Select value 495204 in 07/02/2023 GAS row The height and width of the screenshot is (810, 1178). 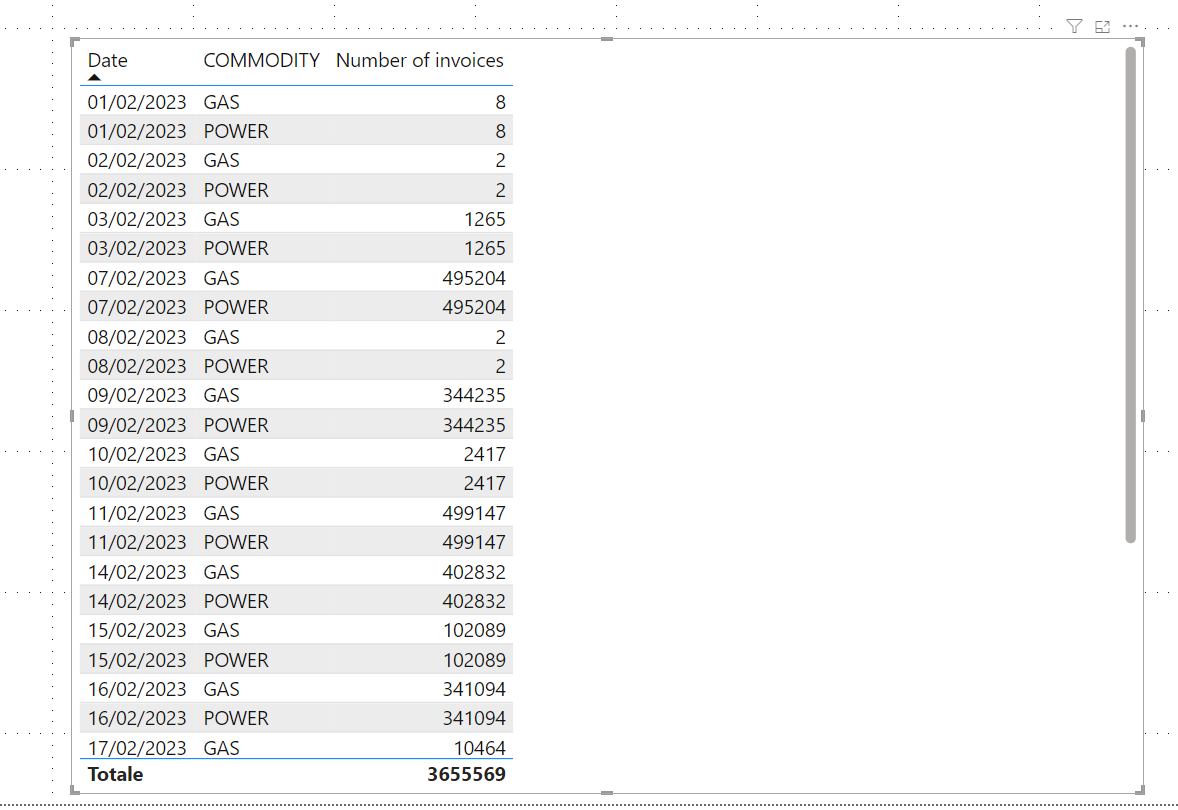(474, 278)
